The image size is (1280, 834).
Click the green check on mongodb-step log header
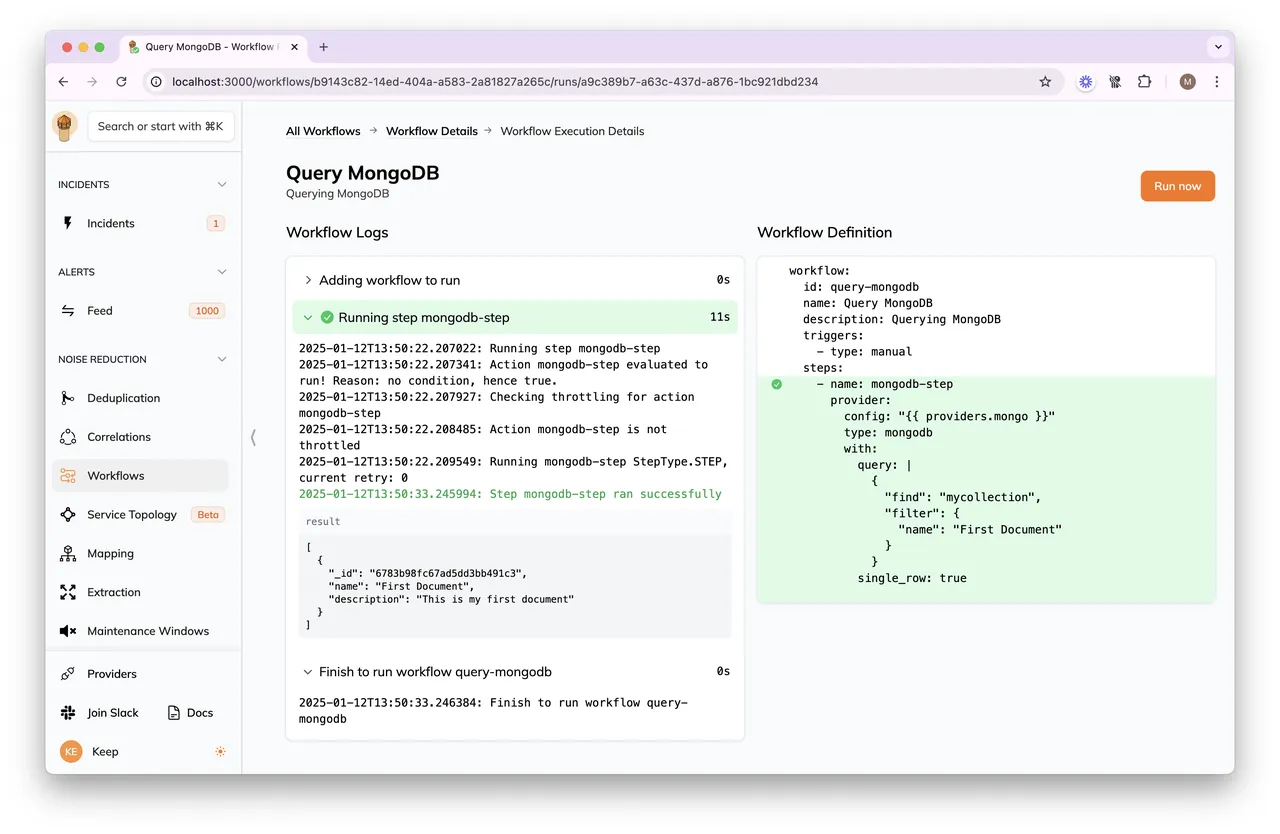327,318
